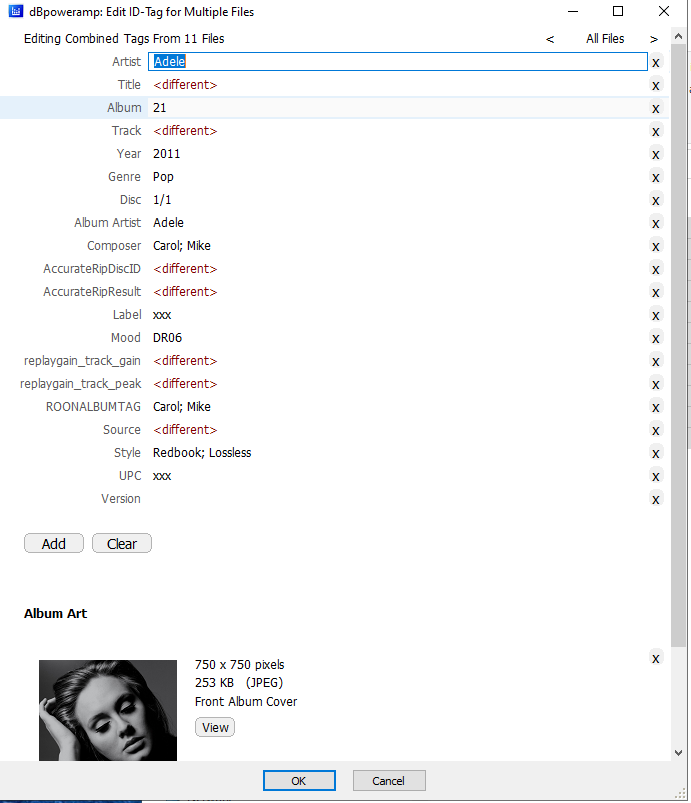
Task: Edit the Artist field containing Adele
Action: pyautogui.click(x=398, y=62)
